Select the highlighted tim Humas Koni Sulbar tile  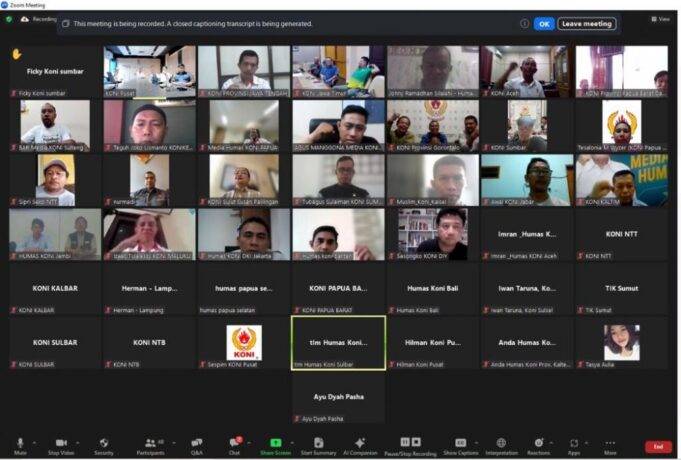point(338,343)
